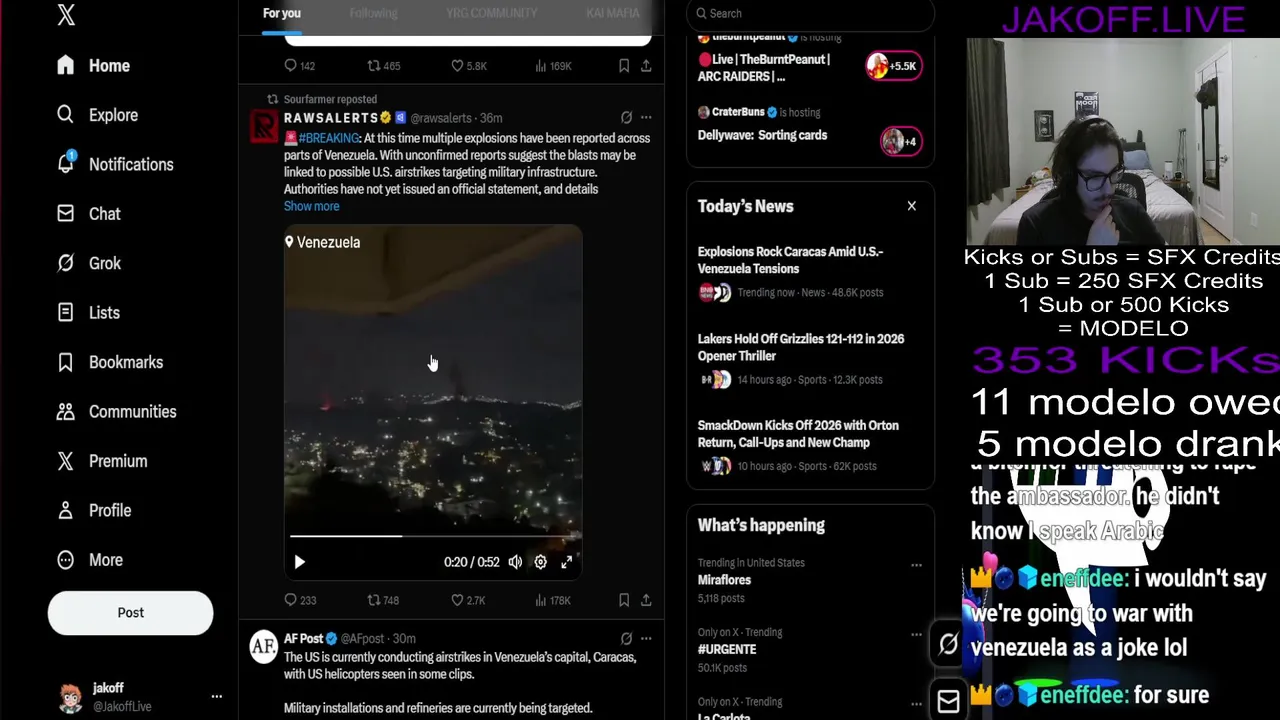Switch to Following tab
Image resolution: width=1280 pixels, height=720 pixels.
[373, 13]
